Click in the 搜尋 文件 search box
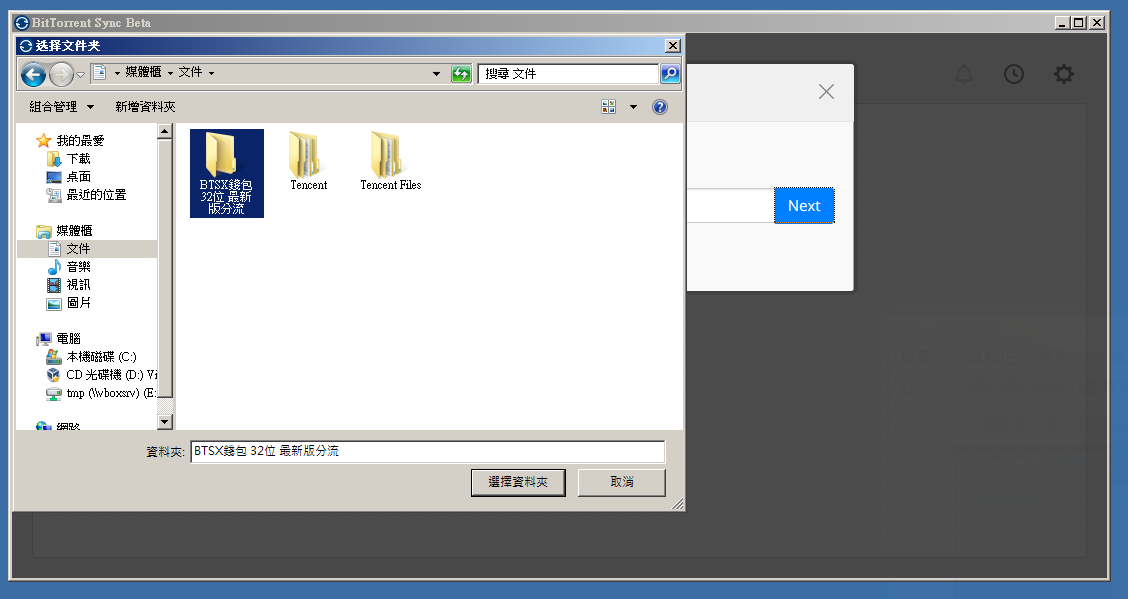 point(568,73)
